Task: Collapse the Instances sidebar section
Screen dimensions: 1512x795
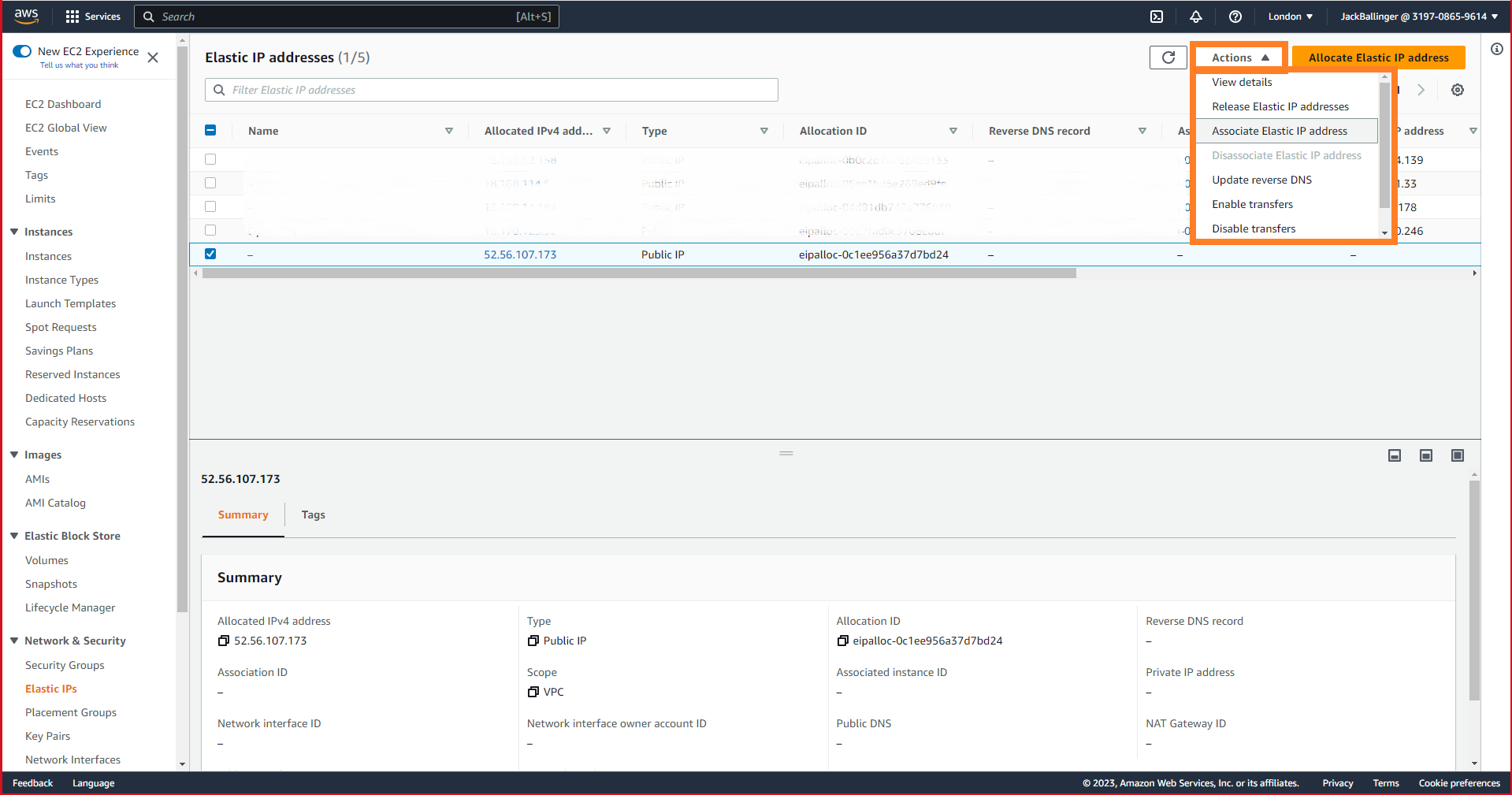Action: (x=14, y=232)
